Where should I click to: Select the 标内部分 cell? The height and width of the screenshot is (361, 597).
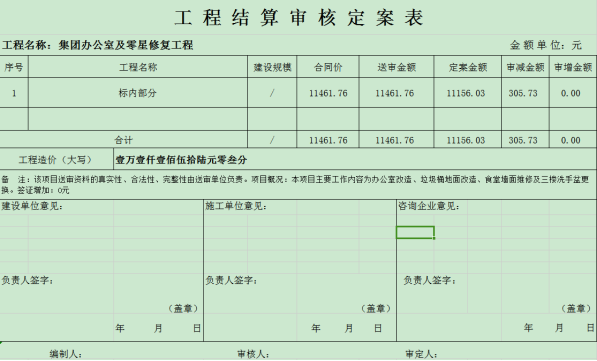click(x=138, y=93)
